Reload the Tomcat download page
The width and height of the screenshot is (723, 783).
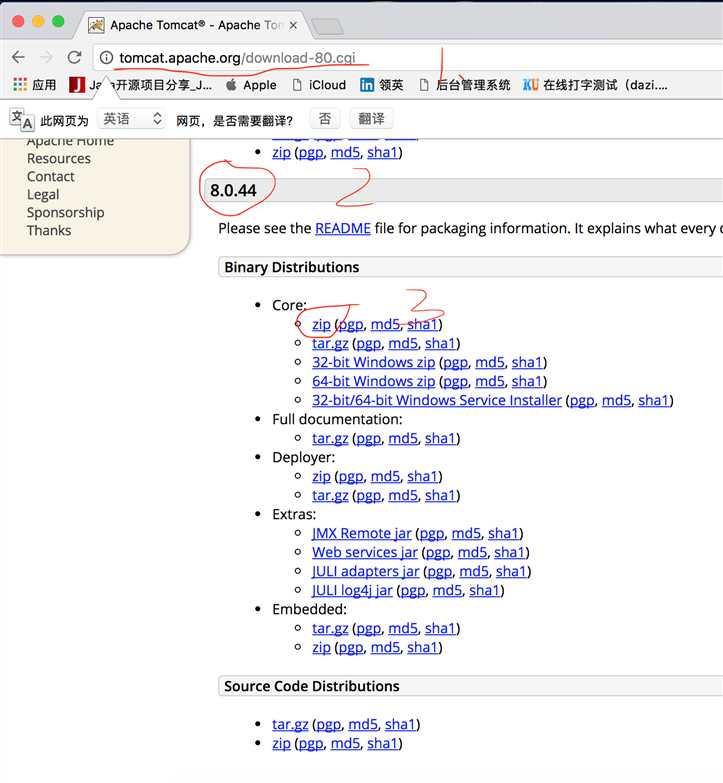pyautogui.click(x=74, y=57)
